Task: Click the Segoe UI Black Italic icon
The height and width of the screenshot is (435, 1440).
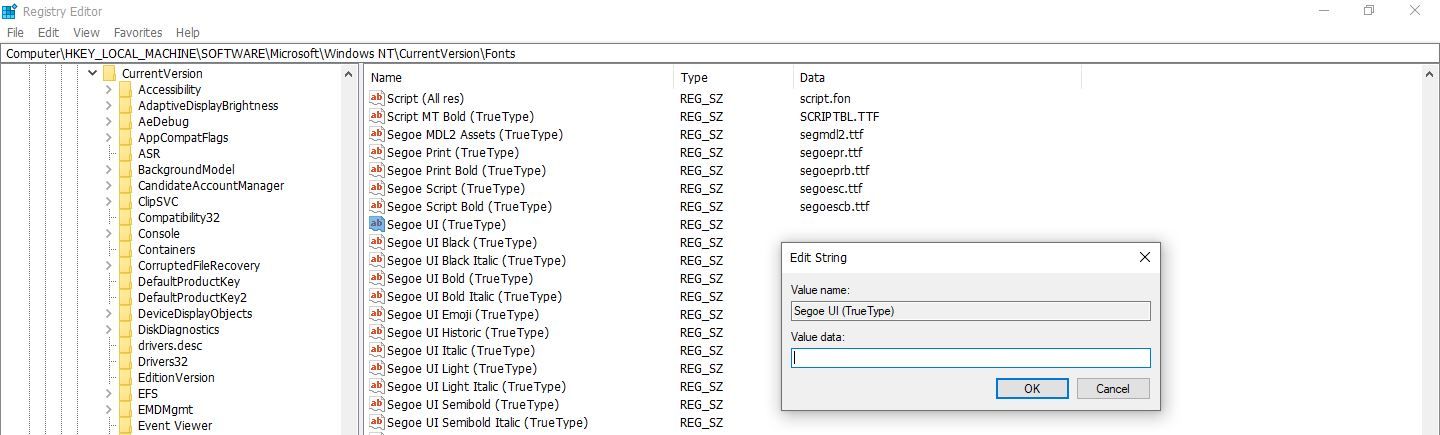Action: (377, 260)
